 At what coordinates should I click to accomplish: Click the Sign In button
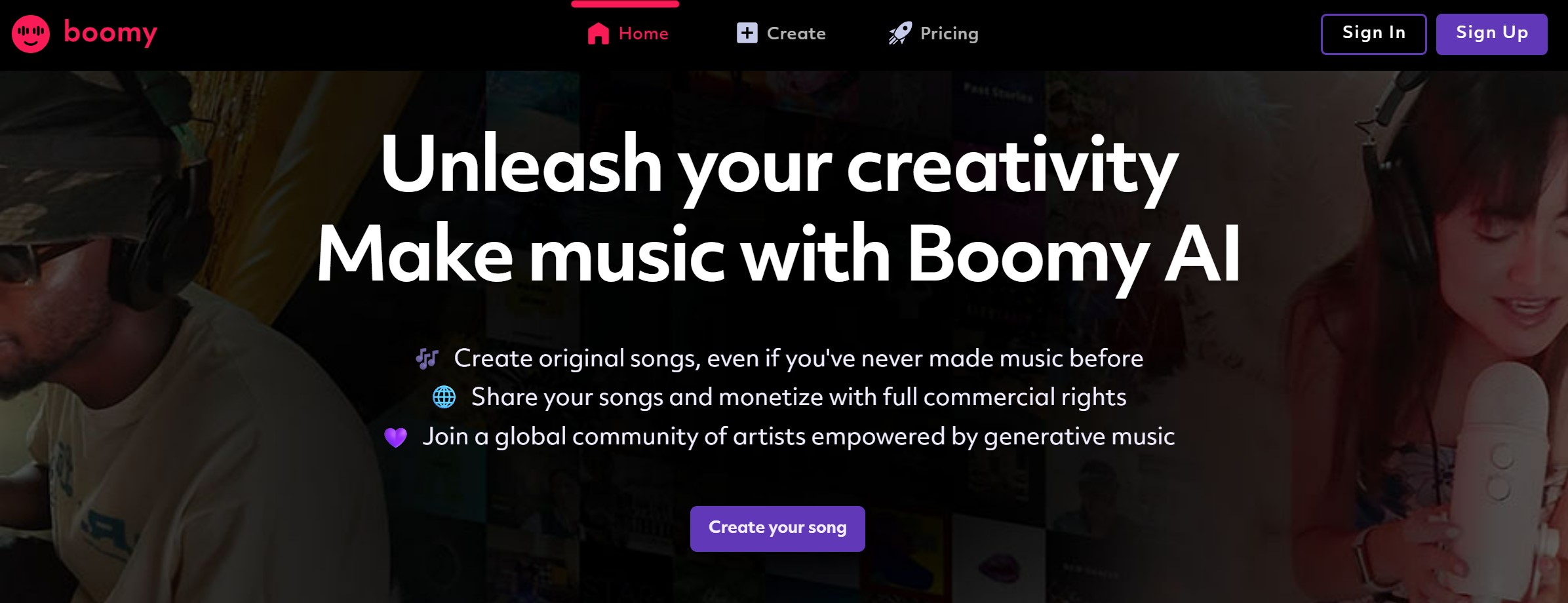pos(1373,33)
